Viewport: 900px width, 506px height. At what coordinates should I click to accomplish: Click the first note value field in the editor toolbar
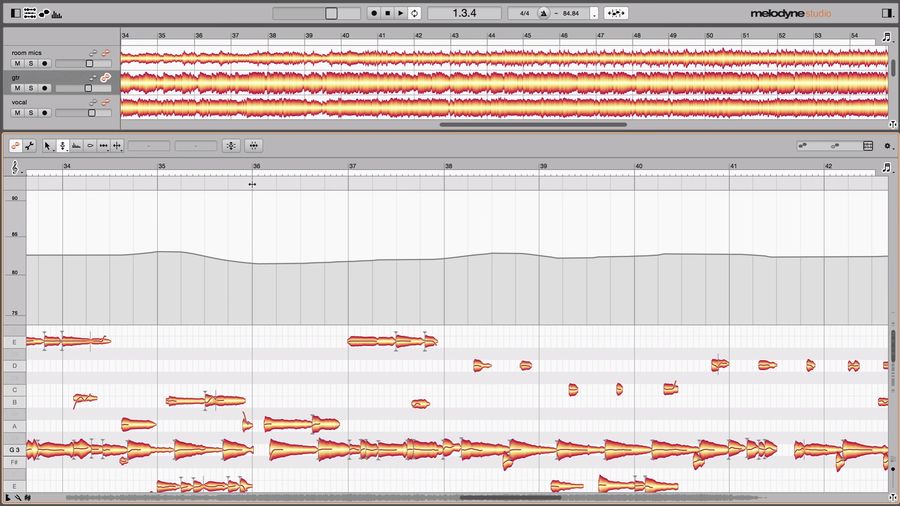pyautogui.click(x=149, y=146)
